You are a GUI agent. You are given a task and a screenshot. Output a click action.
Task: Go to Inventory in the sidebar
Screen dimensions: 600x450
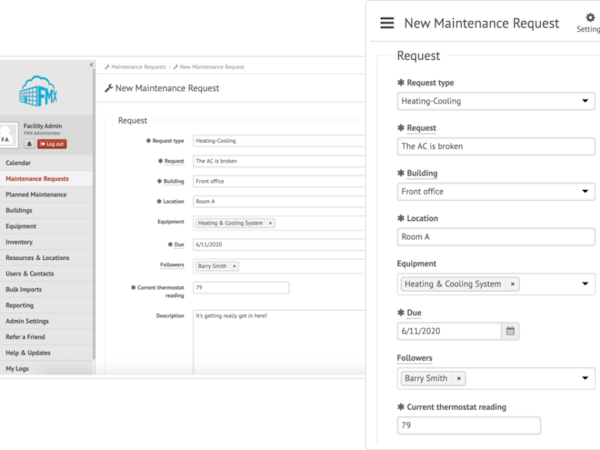(x=19, y=242)
